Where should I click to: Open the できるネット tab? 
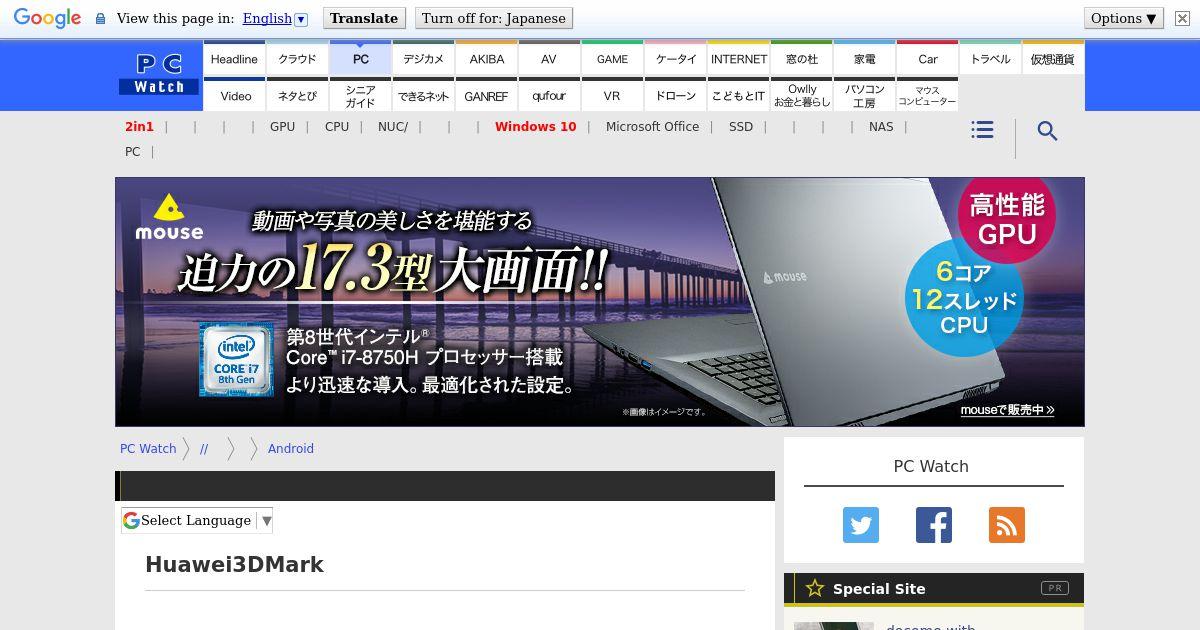click(423, 95)
